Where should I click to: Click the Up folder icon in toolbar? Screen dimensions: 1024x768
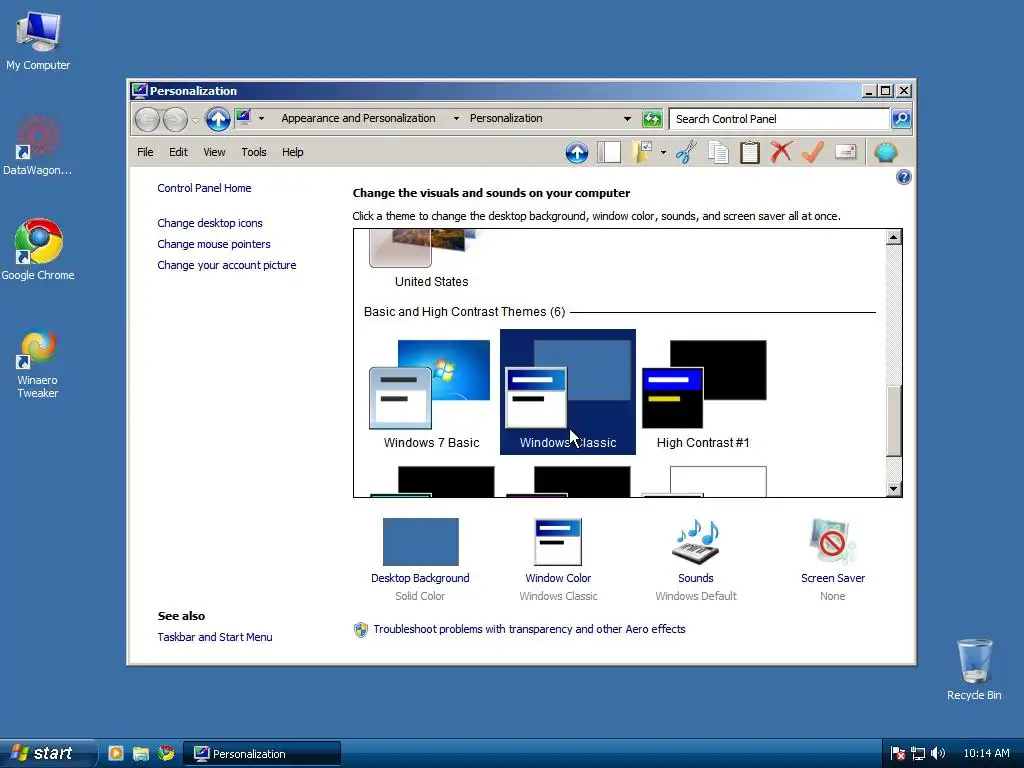pos(577,152)
